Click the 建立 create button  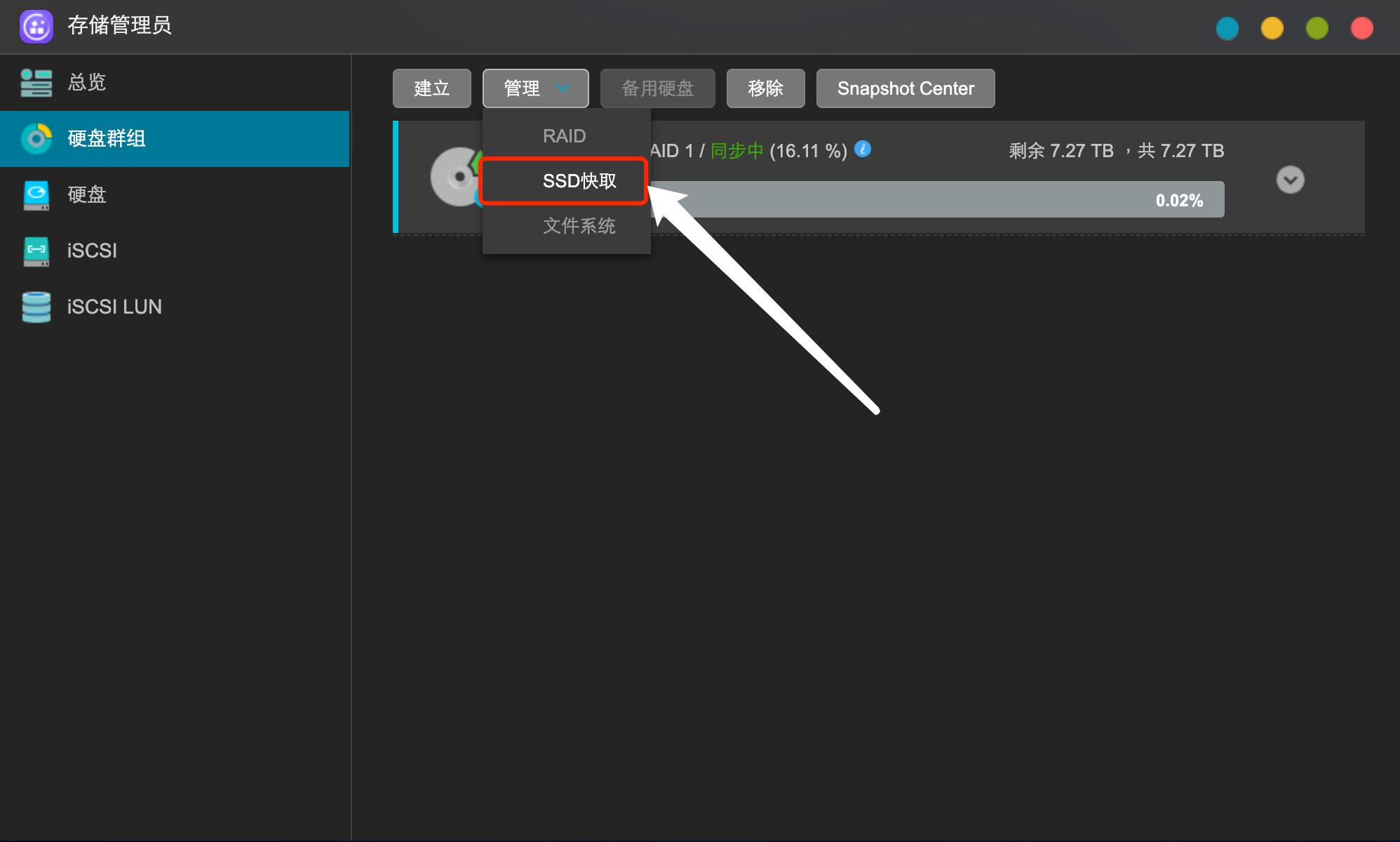click(431, 88)
